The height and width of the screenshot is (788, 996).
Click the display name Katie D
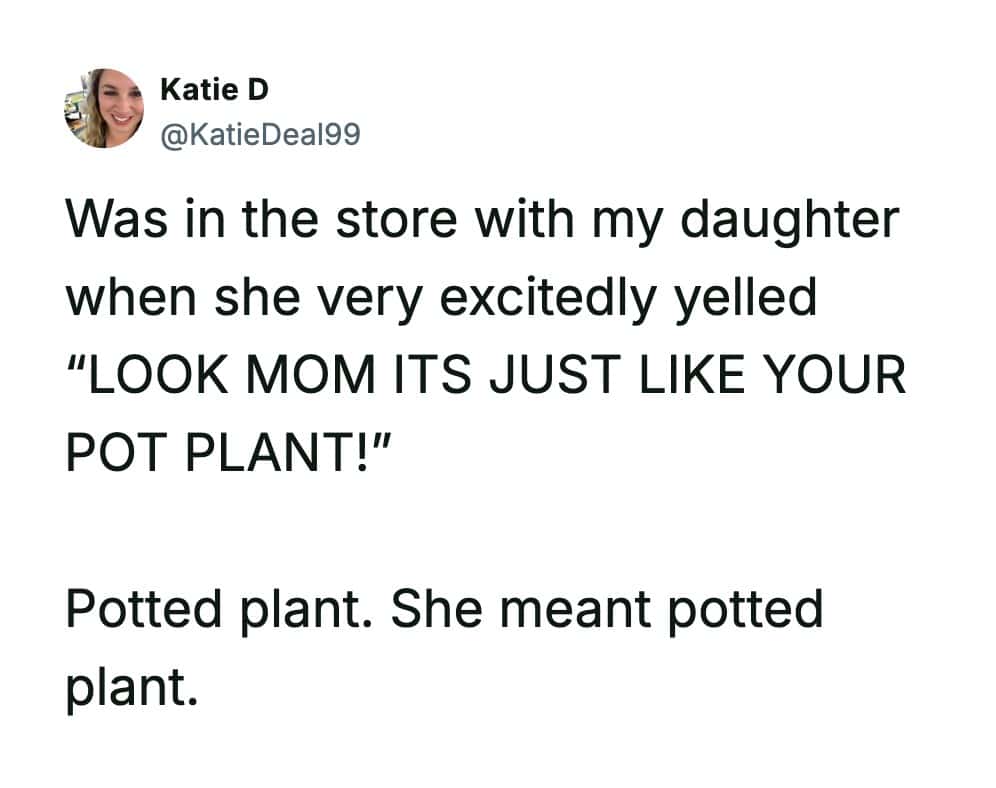215,90
